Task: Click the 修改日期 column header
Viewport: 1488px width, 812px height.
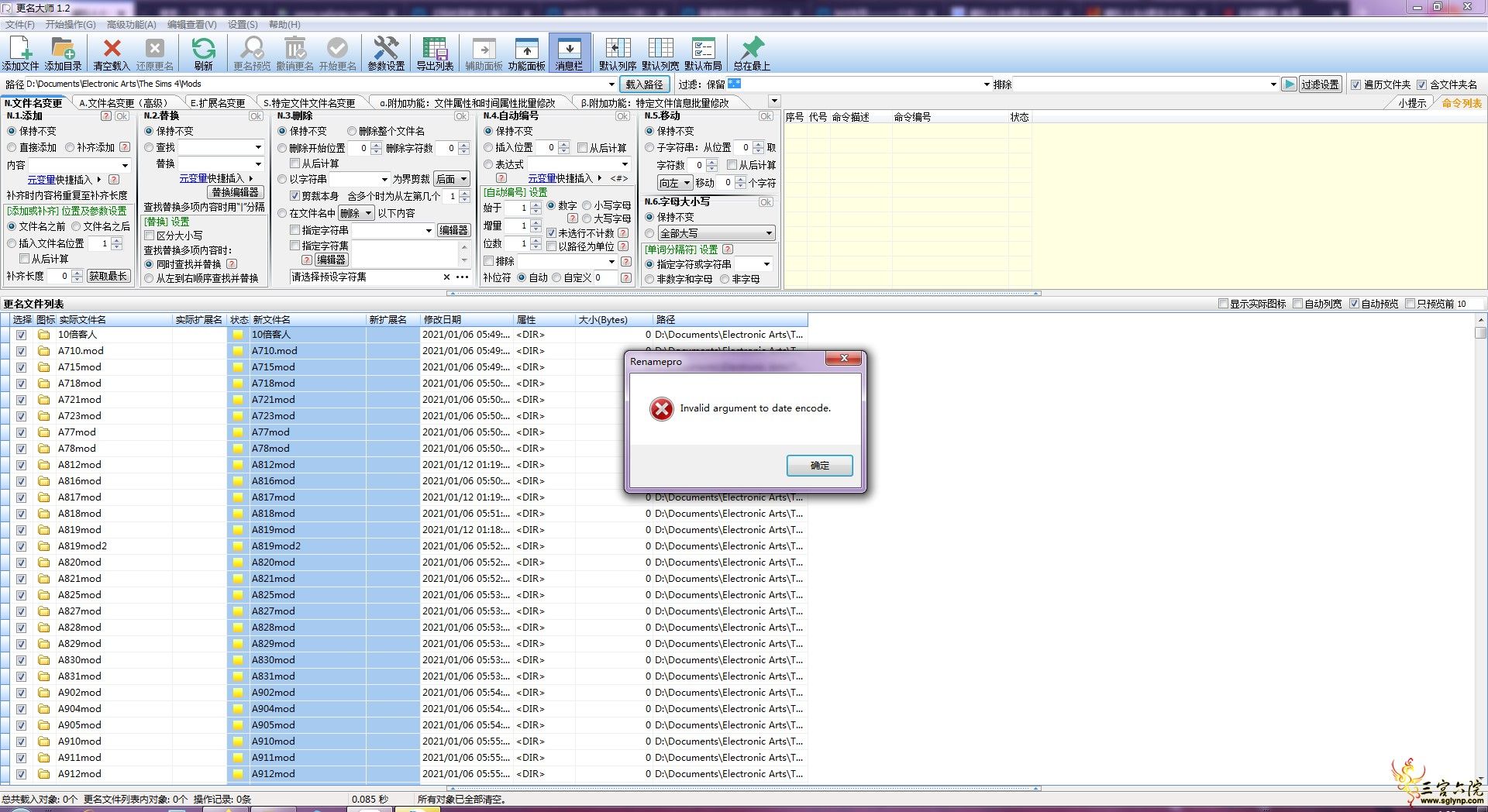Action: click(467, 319)
